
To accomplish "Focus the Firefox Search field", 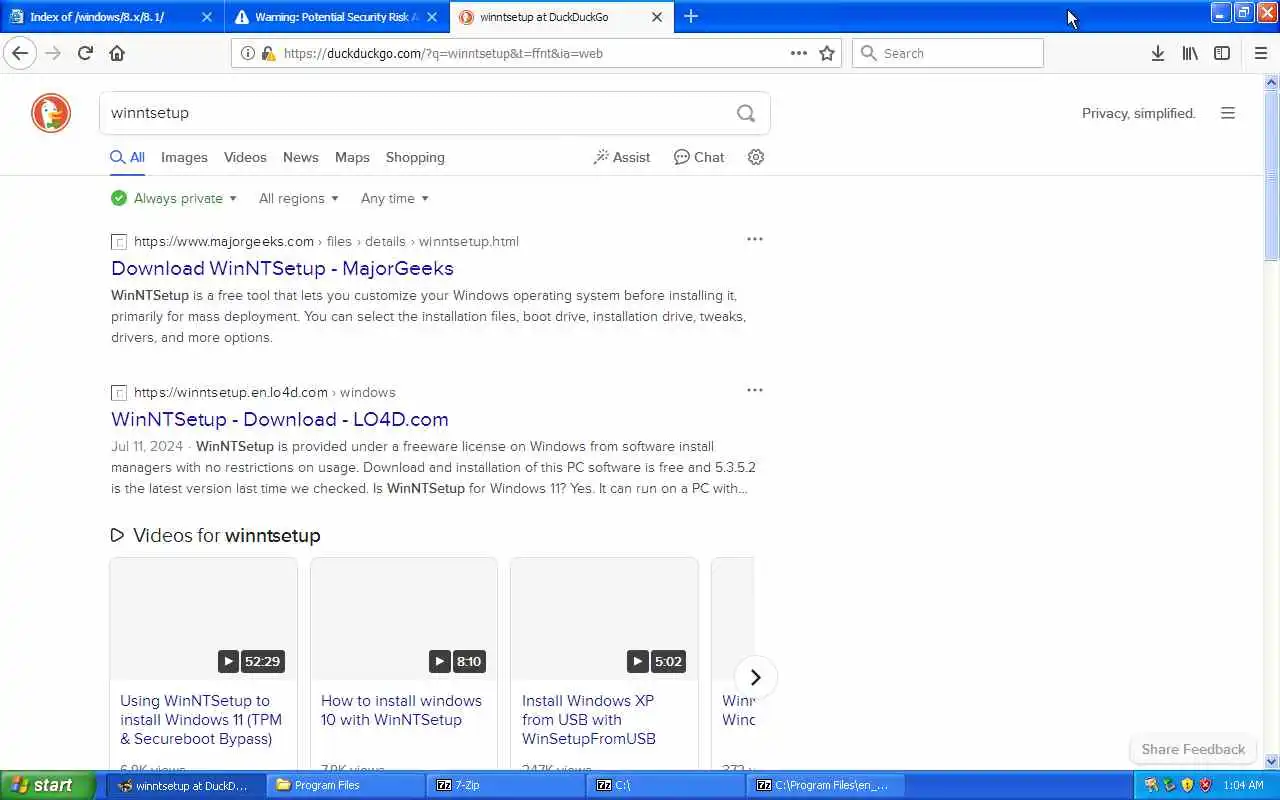I will [x=947, y=53].
